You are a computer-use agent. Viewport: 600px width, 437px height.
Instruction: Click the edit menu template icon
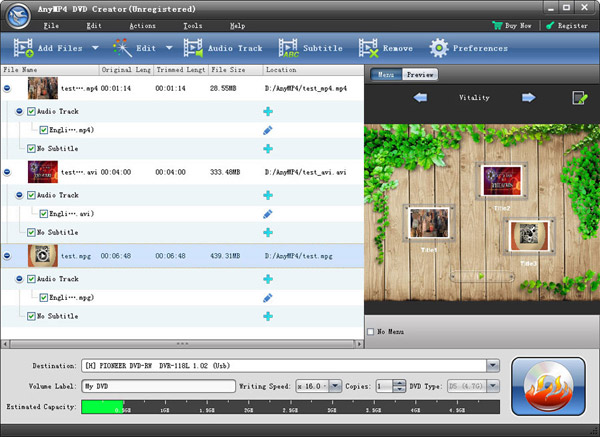tap(578, 97)
